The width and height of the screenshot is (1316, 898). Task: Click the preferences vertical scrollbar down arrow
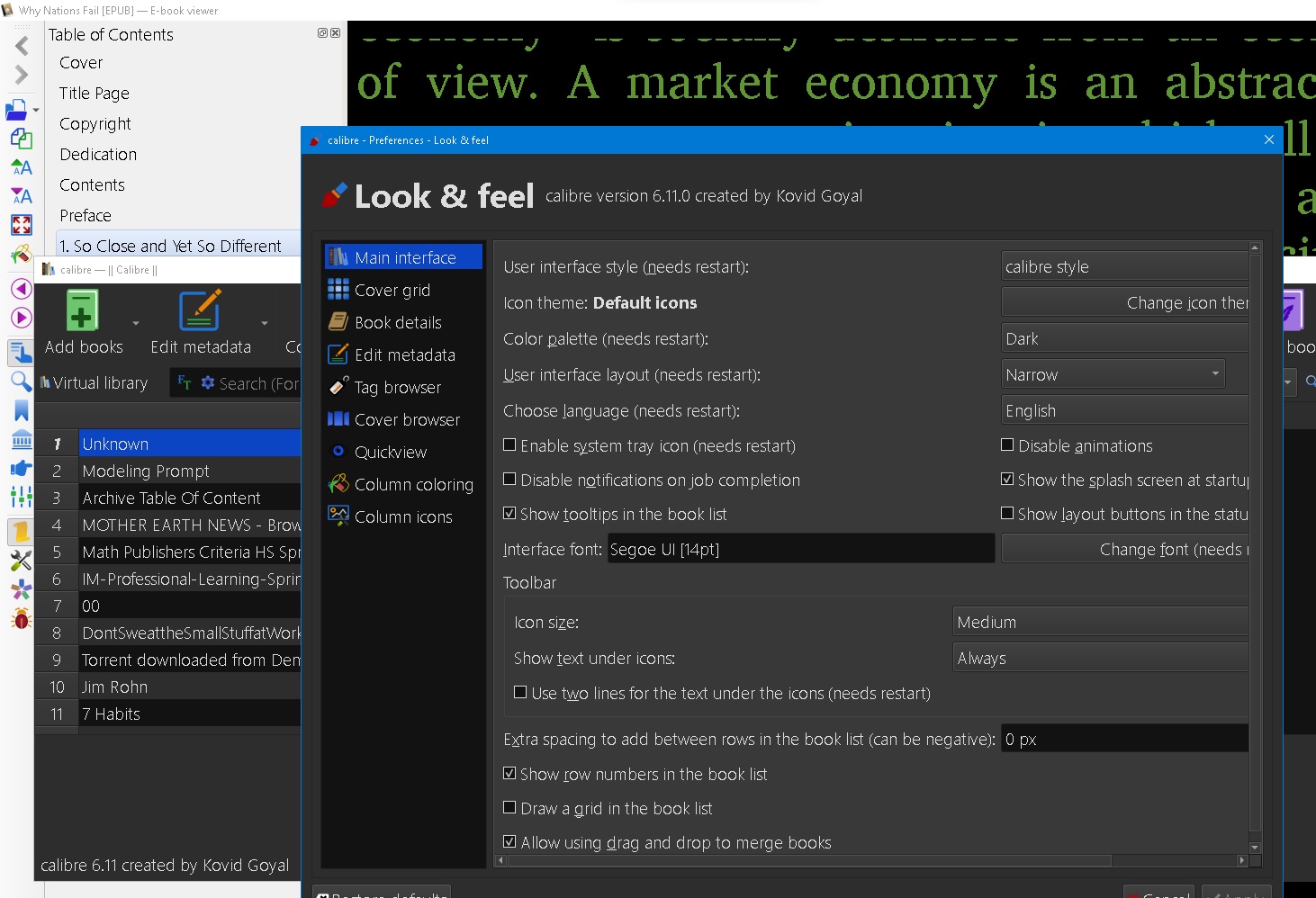pos(1255,847)
